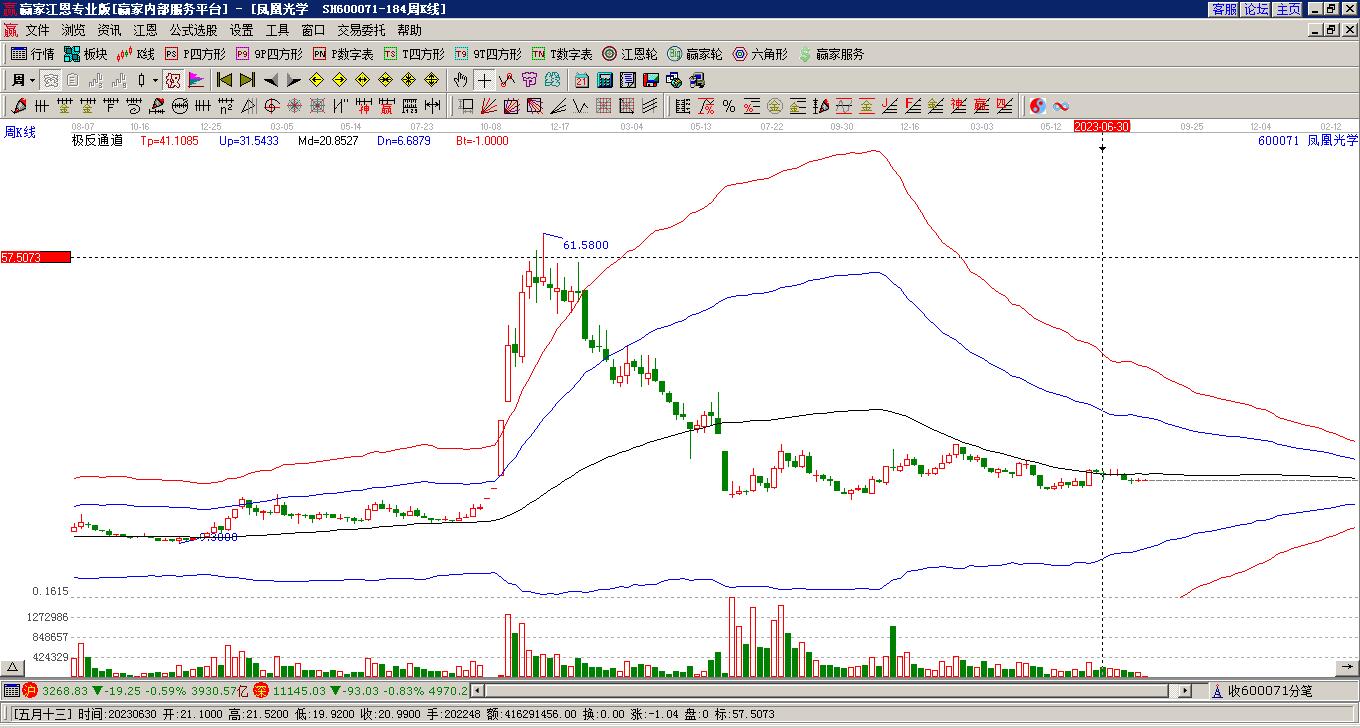Viewport: 1360px width, 728px height.
Task: Expand the candlestick style dropdown arrow
Action: [155, 80]
